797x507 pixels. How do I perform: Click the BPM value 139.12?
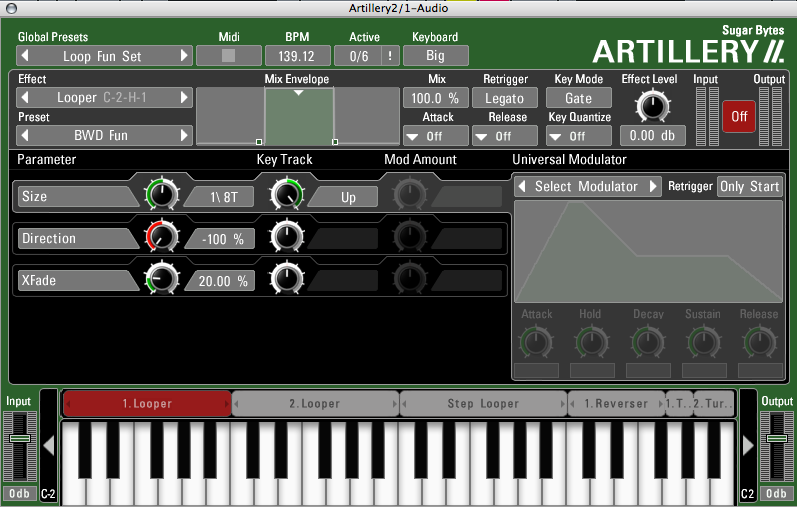pyautogui.click(x=297, y=56)
